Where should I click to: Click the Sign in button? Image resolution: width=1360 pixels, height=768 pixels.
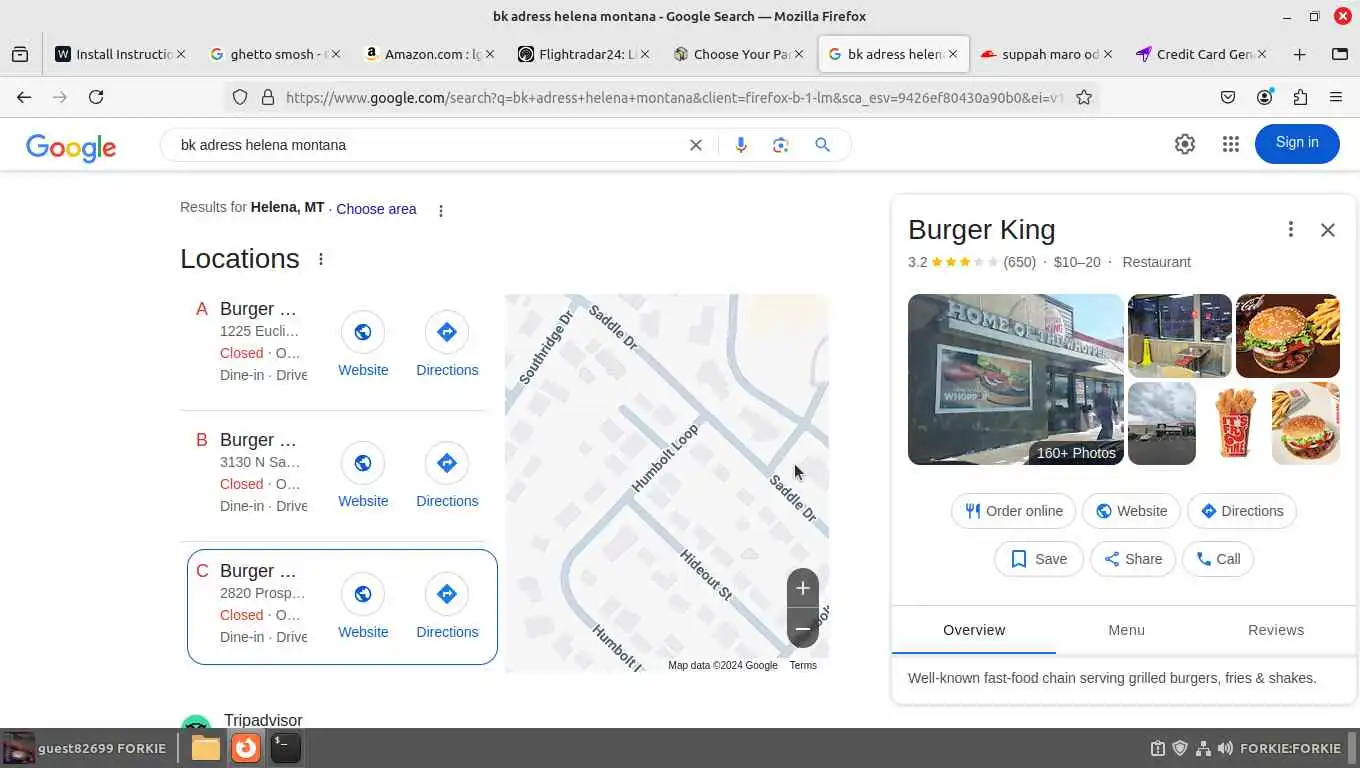coord(1297,143)
